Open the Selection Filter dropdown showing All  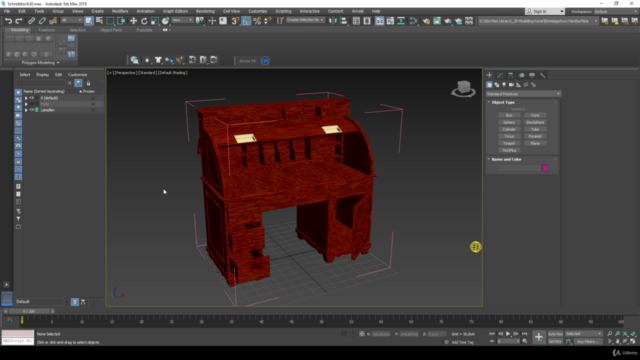click(x=71, y=20)
